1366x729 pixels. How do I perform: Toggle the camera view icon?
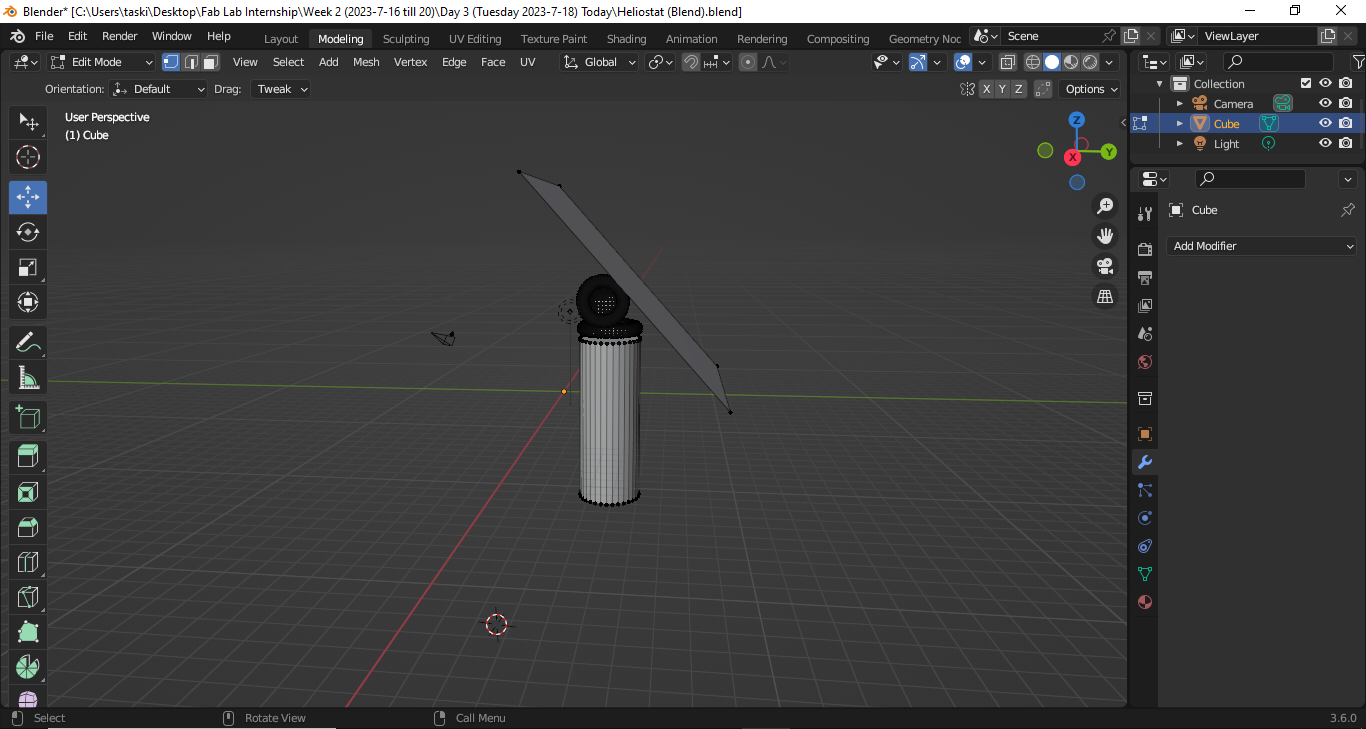point(1105,266)
